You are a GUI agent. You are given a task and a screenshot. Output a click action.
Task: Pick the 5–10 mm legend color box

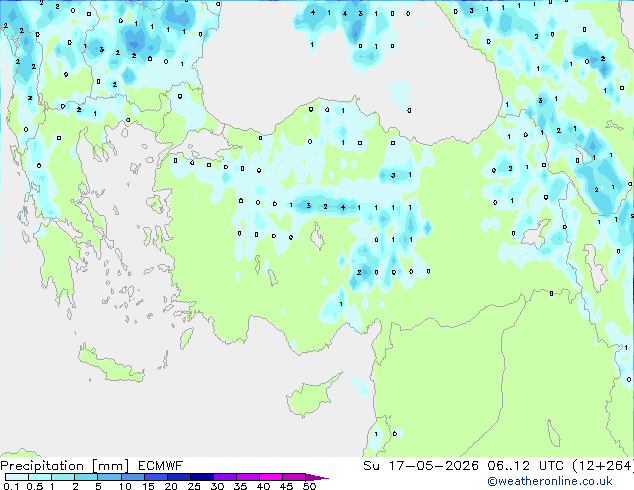(109, 477)
